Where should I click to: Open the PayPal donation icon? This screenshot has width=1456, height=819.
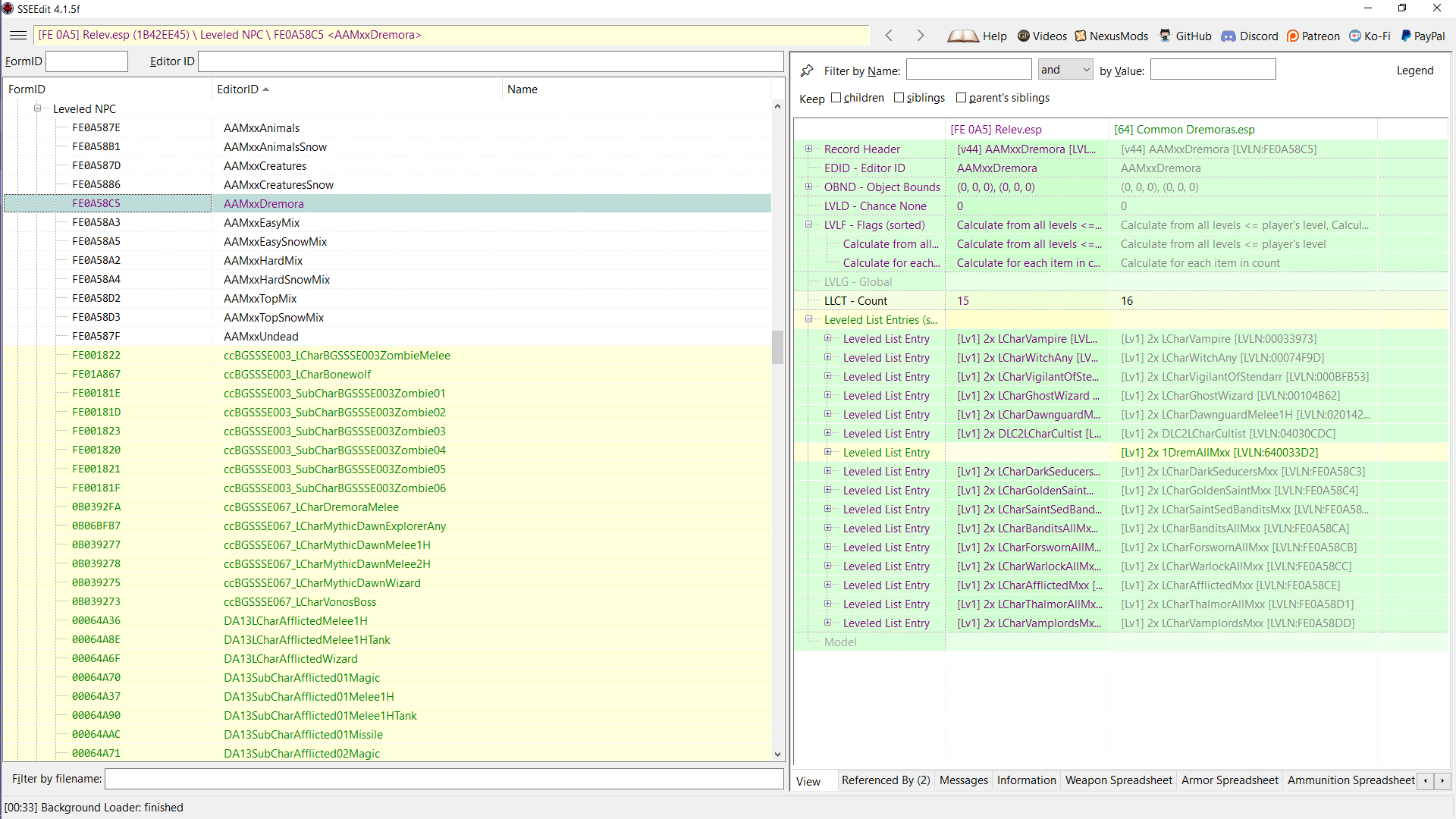pos(1406,36)
